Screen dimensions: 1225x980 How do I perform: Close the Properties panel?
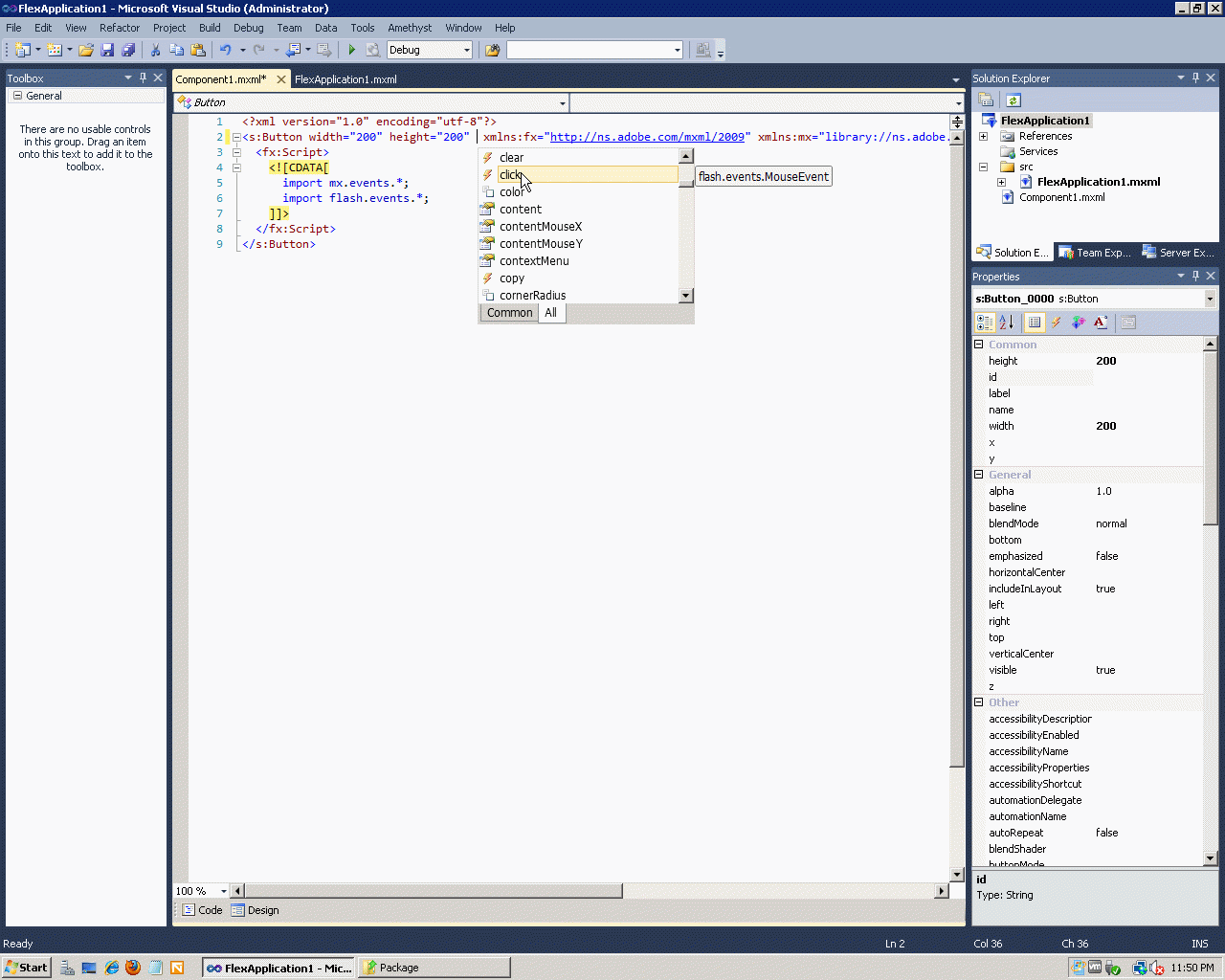[x=1211, y=276]
